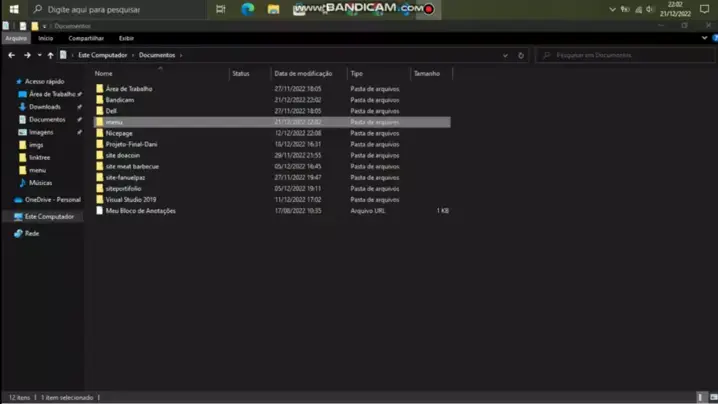Viewport: 718px width, 404px height.
Task: Select the Projeto-Final-Dani folder icon
Action: (x=100, y=144)
